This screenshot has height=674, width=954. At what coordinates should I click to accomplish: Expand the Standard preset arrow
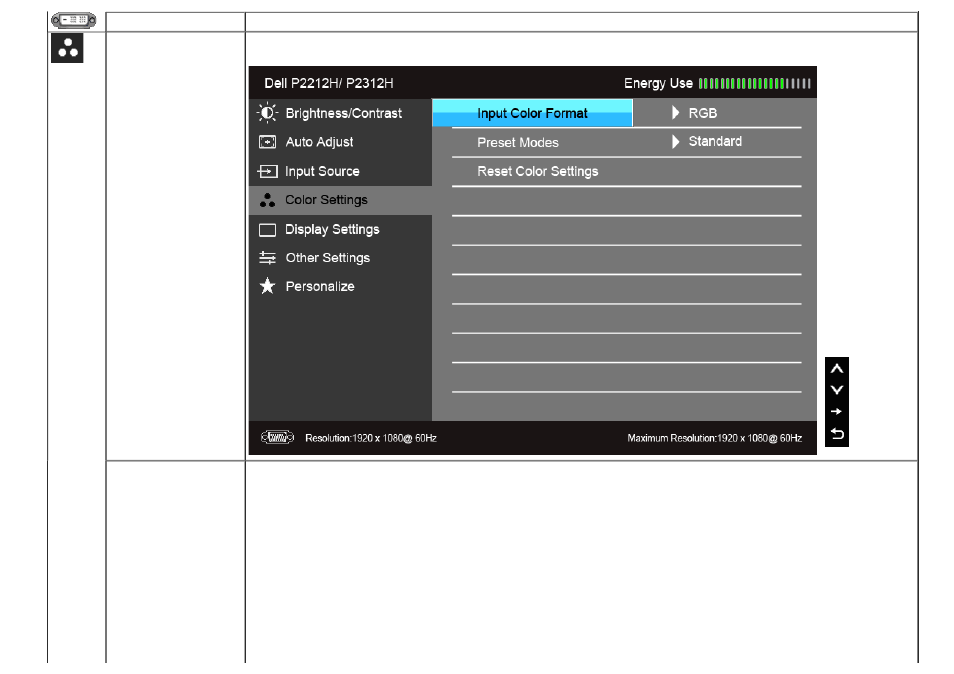(x=675, y=142)
